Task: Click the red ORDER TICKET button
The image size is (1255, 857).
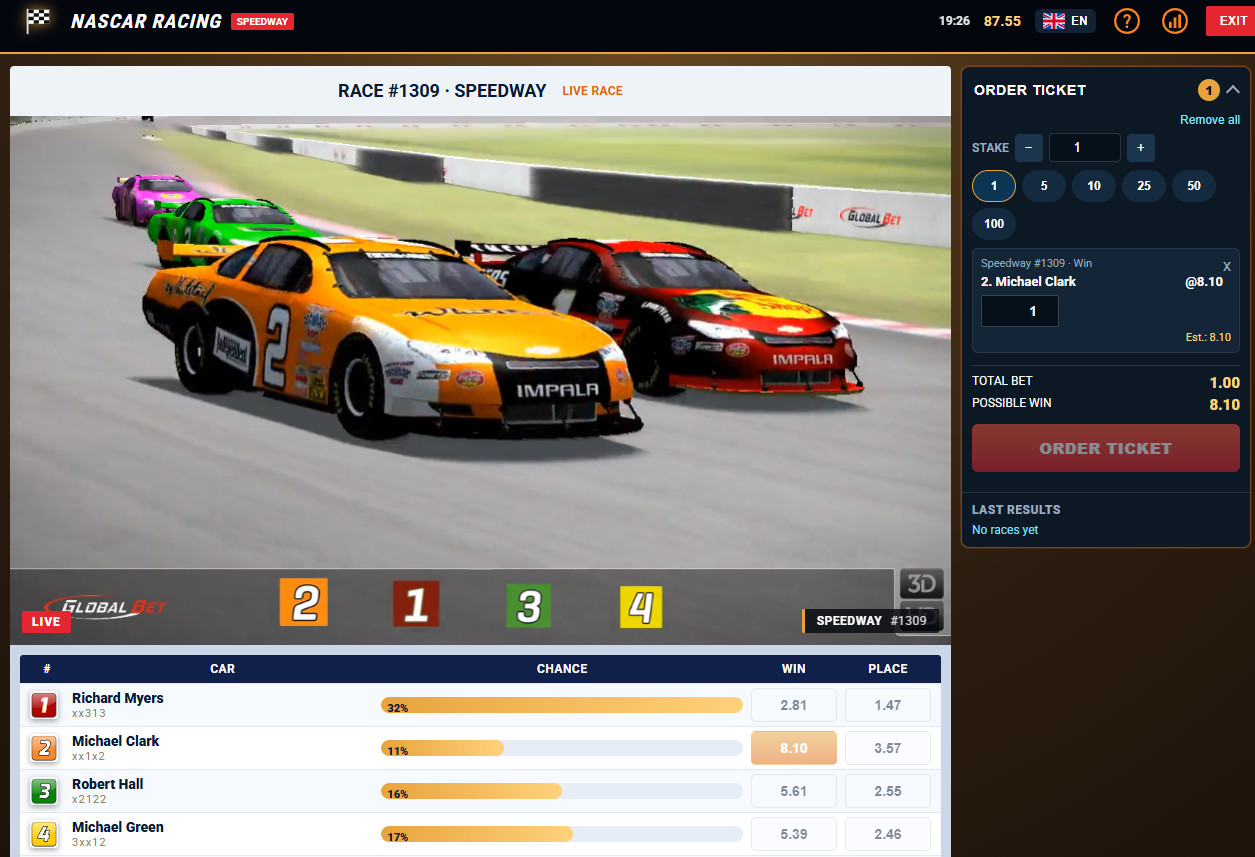Action: click(1106, 448)
